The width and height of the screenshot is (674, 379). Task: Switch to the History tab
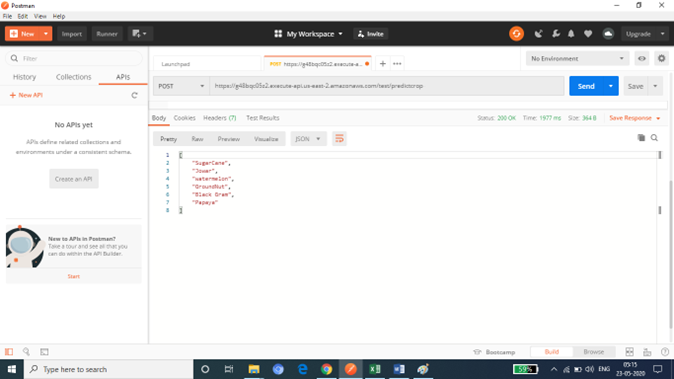point(25,77)
